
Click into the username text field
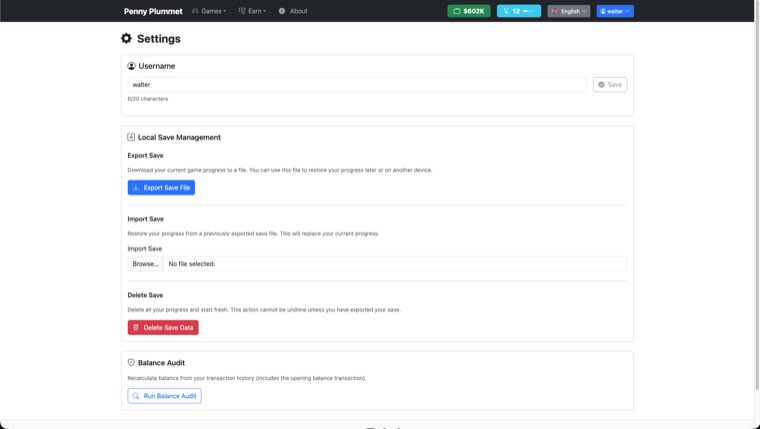coord(356,85)
